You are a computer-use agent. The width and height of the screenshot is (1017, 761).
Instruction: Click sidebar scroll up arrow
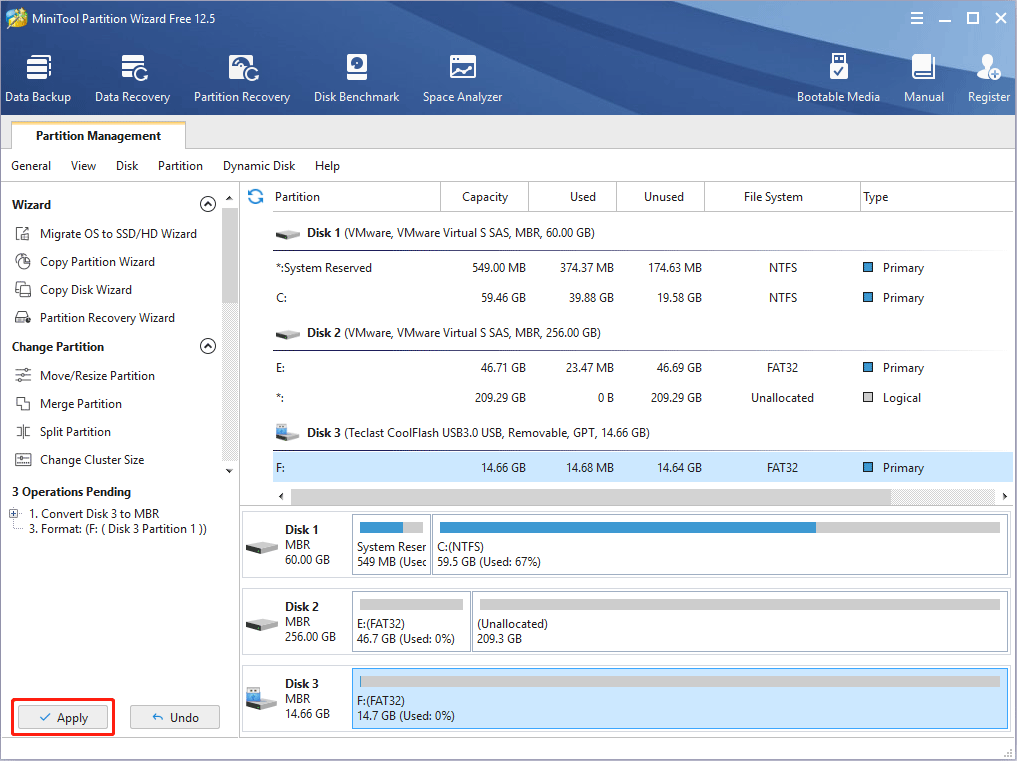pos(229,198)
